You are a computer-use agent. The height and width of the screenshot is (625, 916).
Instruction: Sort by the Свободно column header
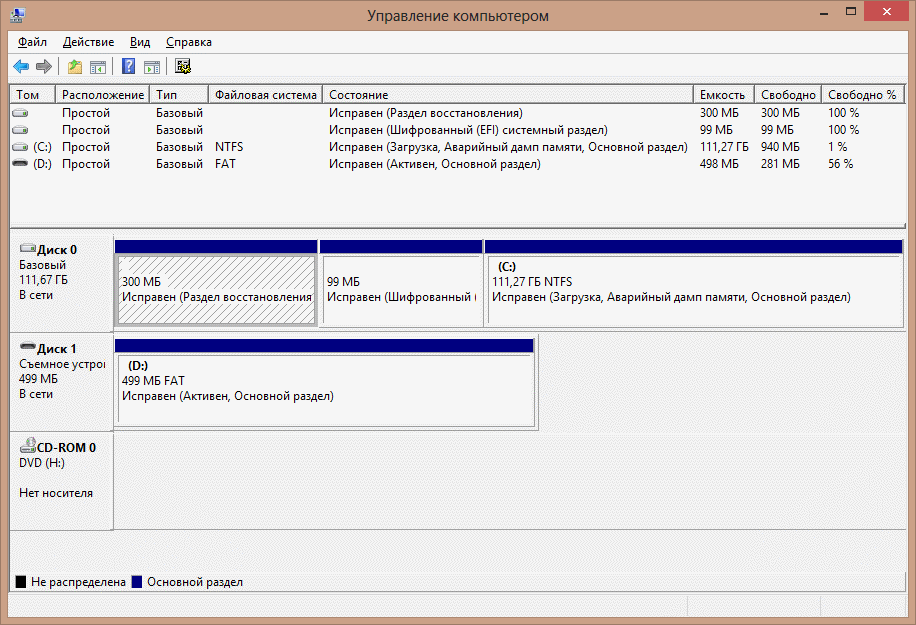coord(788,95)
